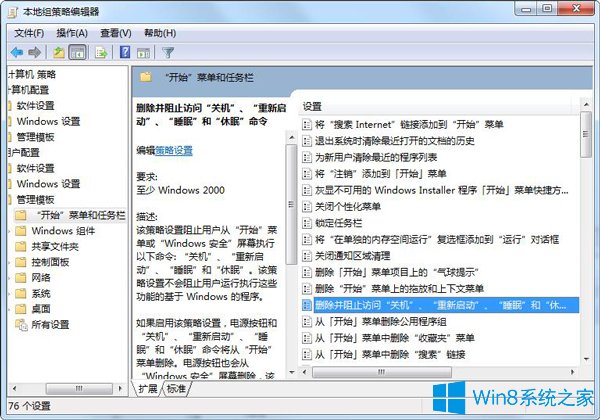Open the 操作(A) menu

tap(72, 33)
